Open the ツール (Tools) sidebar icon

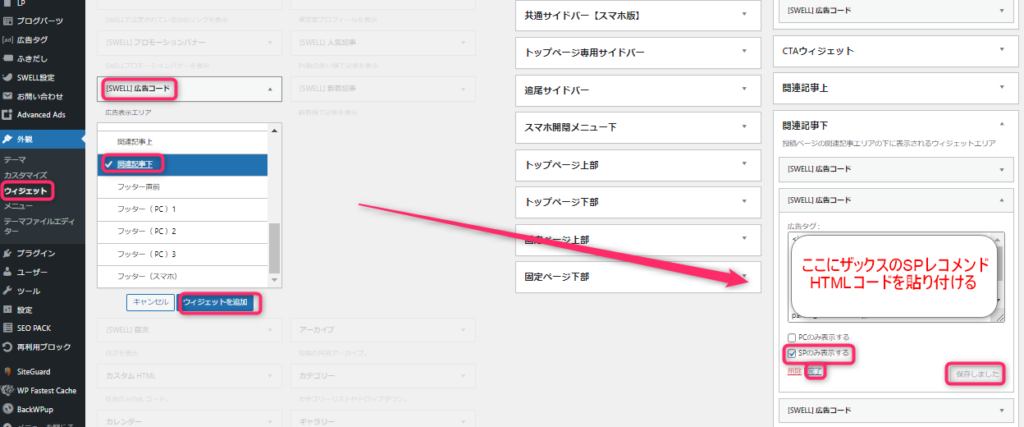[x=8, y=291]
